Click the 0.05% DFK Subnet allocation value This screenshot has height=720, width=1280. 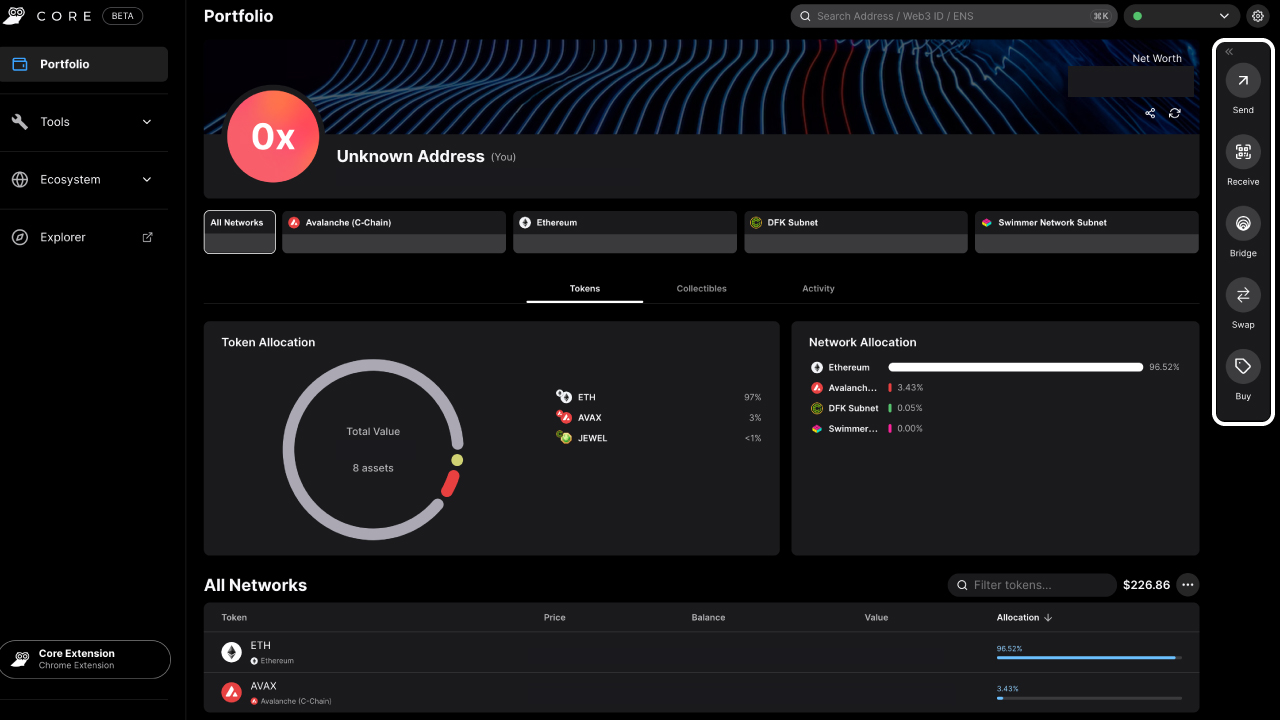(911, 408)
